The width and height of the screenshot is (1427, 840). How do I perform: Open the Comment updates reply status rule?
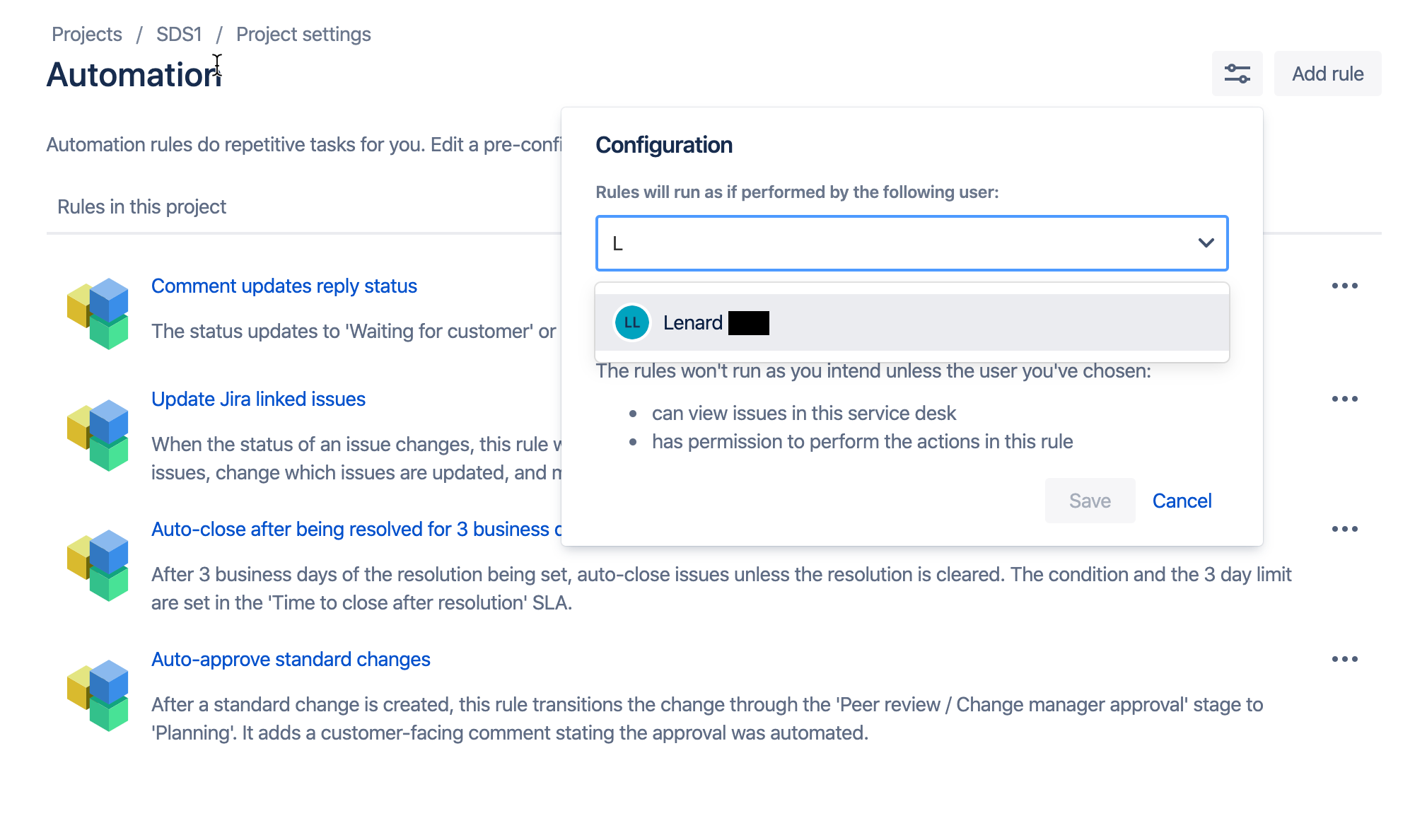pos(284,286)
